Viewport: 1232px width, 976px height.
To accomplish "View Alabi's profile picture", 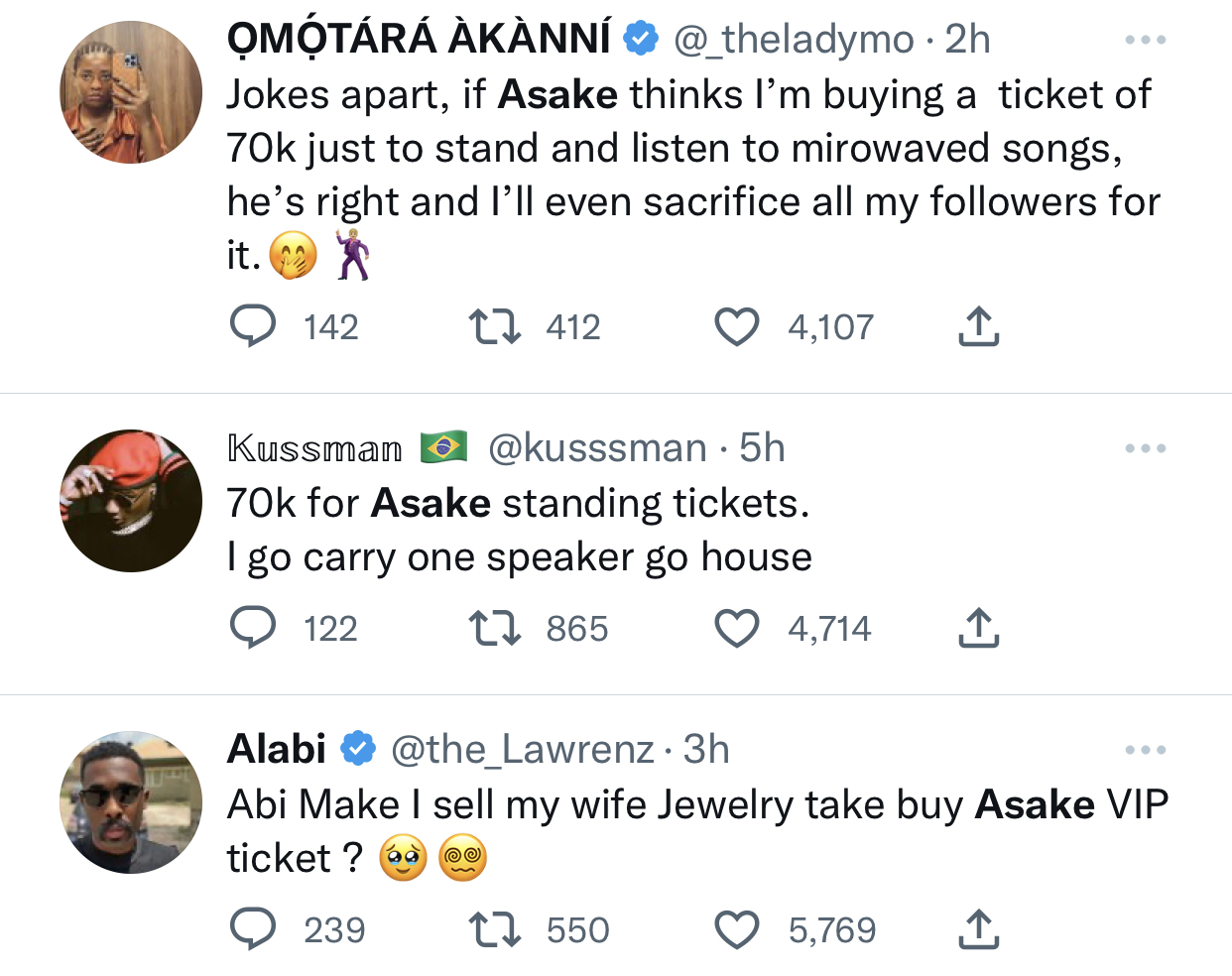I will 131,802.
